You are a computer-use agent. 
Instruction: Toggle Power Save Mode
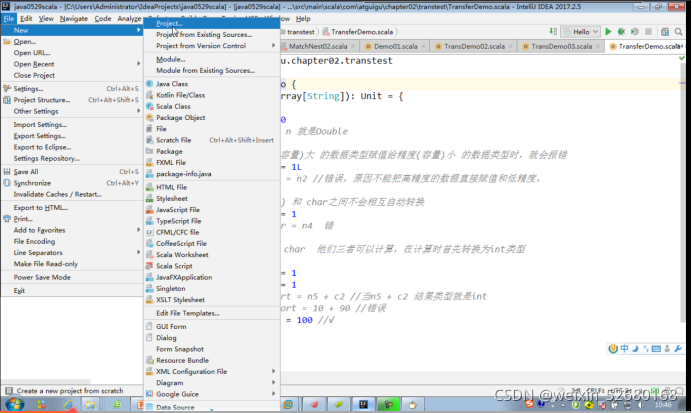[x=72, y=278]
